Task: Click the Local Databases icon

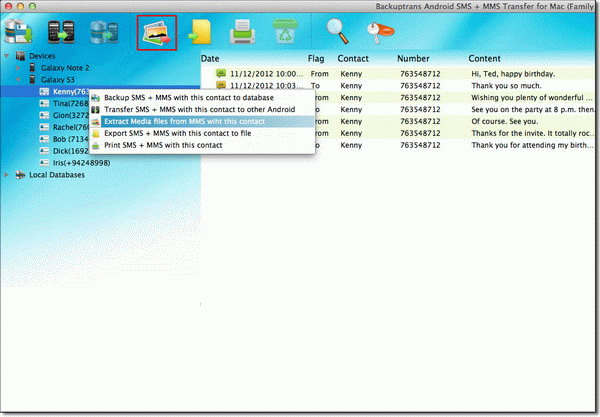Action: coord(20,175)
